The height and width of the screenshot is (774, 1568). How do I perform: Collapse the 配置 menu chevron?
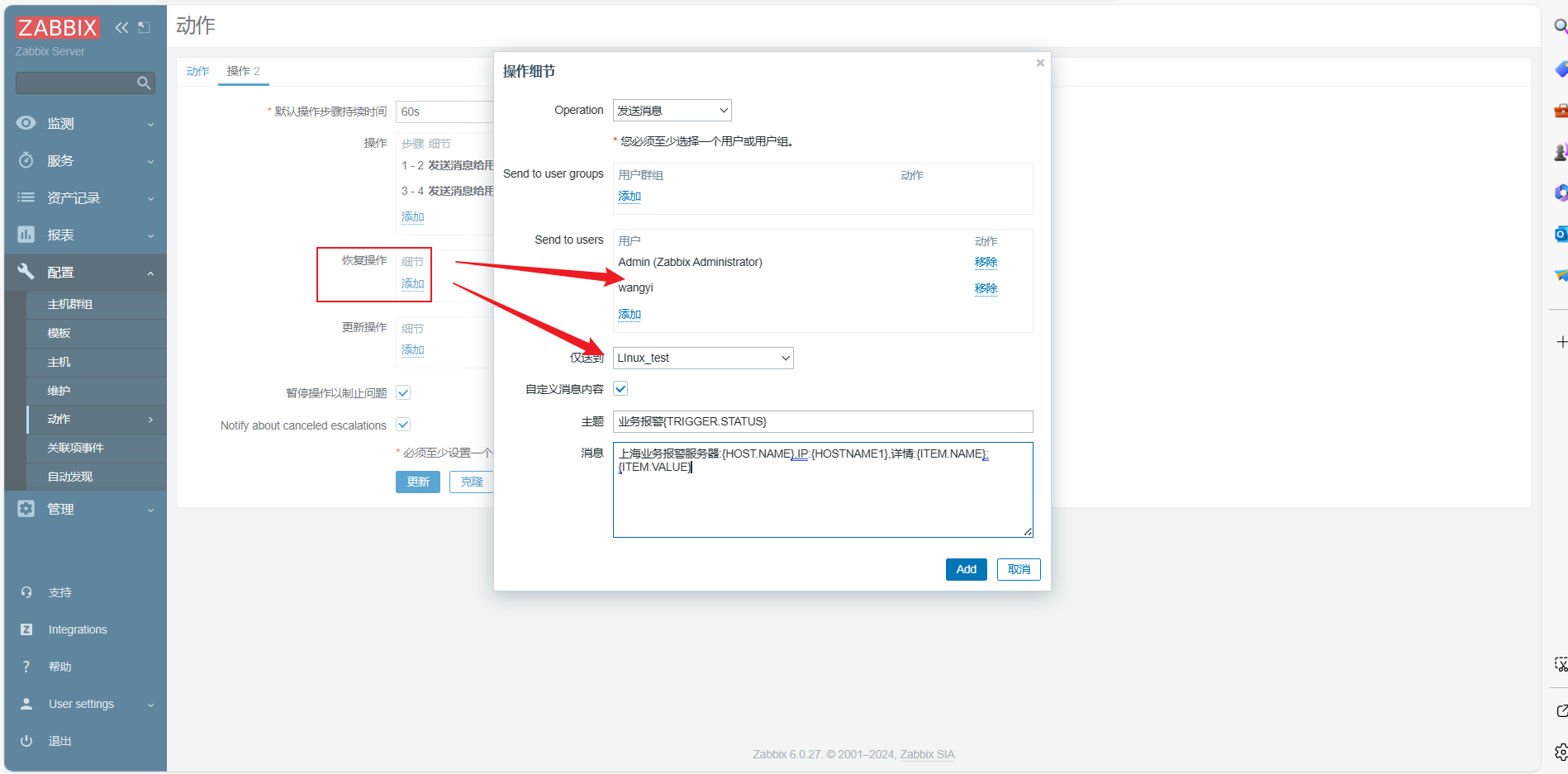150,273
